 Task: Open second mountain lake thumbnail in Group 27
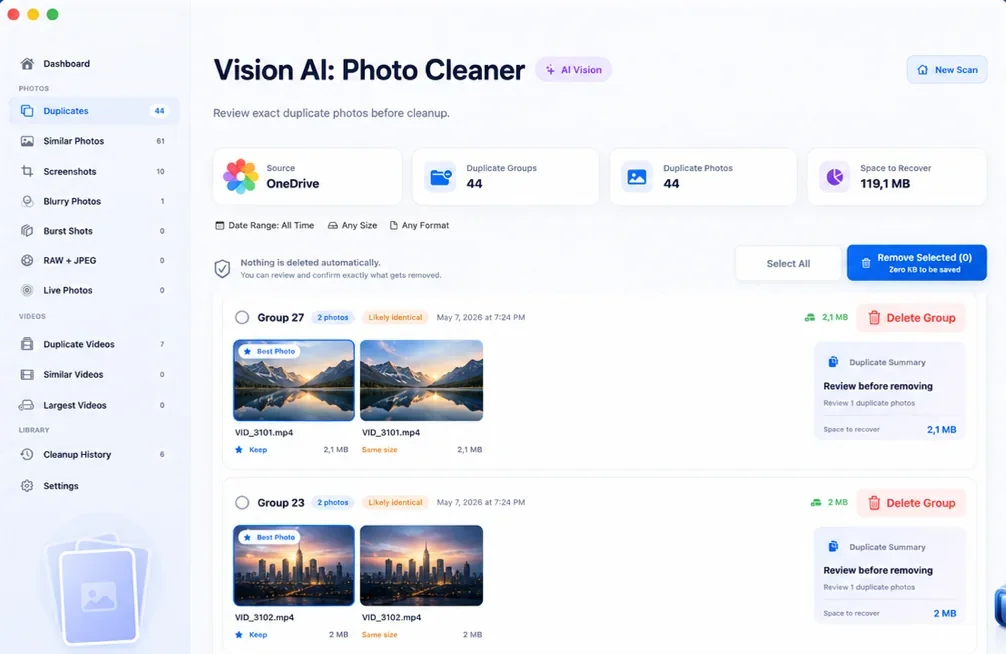click(x=422, y=381)
